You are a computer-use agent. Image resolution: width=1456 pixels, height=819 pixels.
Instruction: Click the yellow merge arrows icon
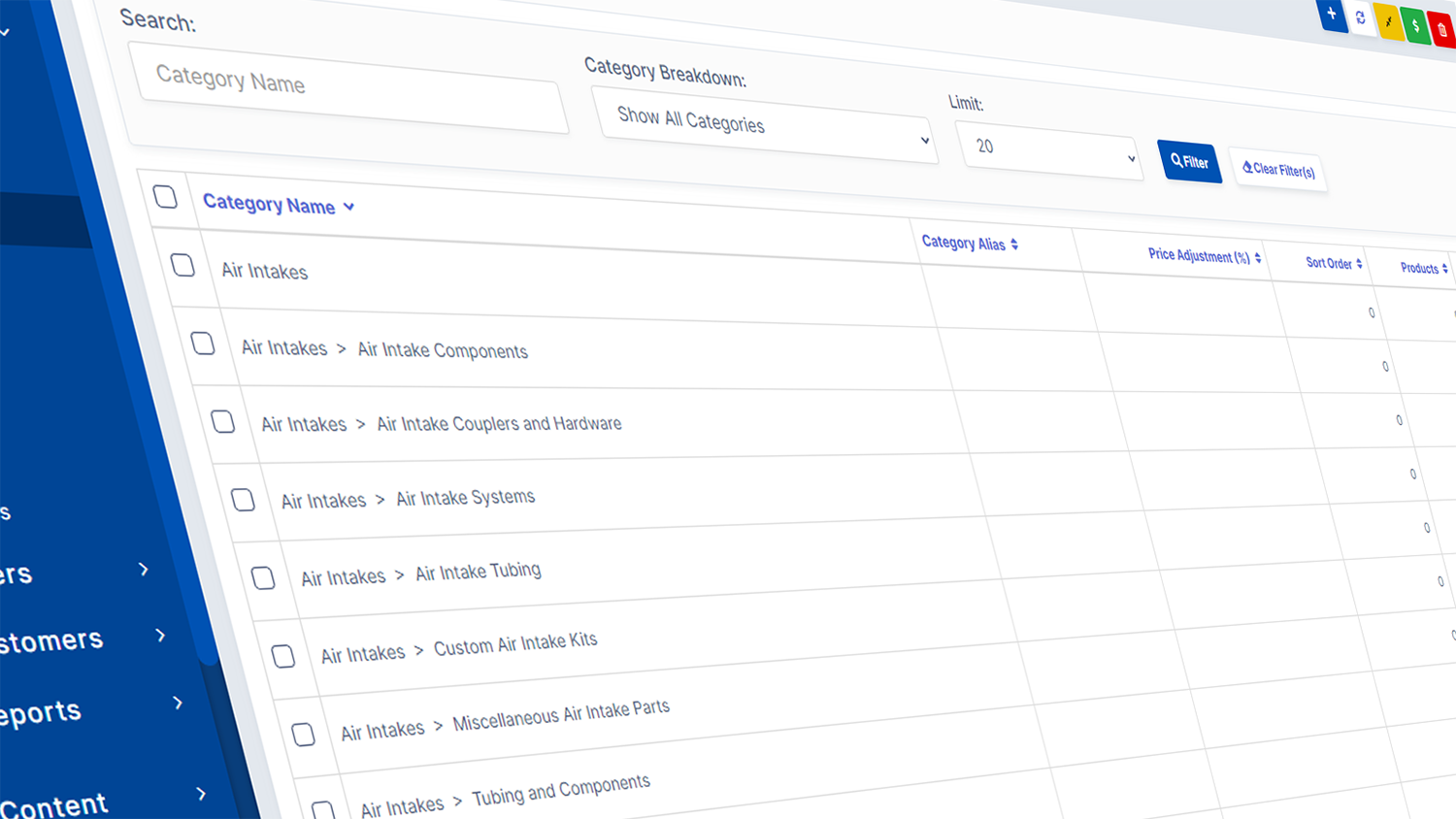click(1389, 22)
